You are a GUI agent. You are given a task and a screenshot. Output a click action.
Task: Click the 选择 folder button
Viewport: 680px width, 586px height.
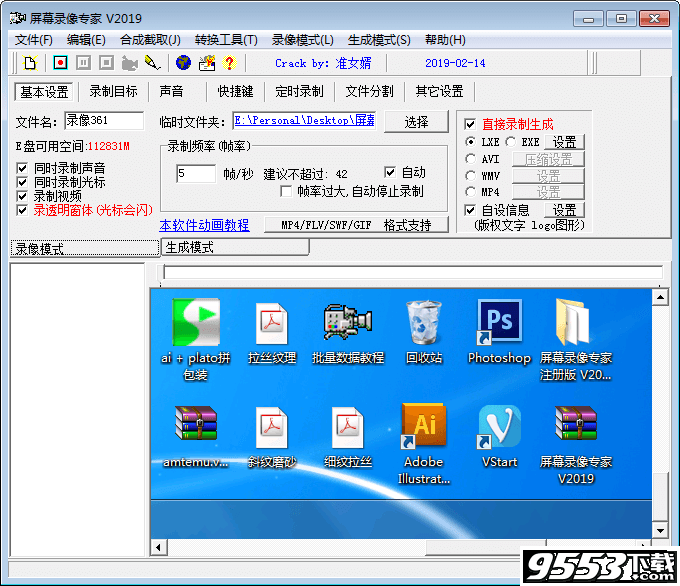click(416, 122)
